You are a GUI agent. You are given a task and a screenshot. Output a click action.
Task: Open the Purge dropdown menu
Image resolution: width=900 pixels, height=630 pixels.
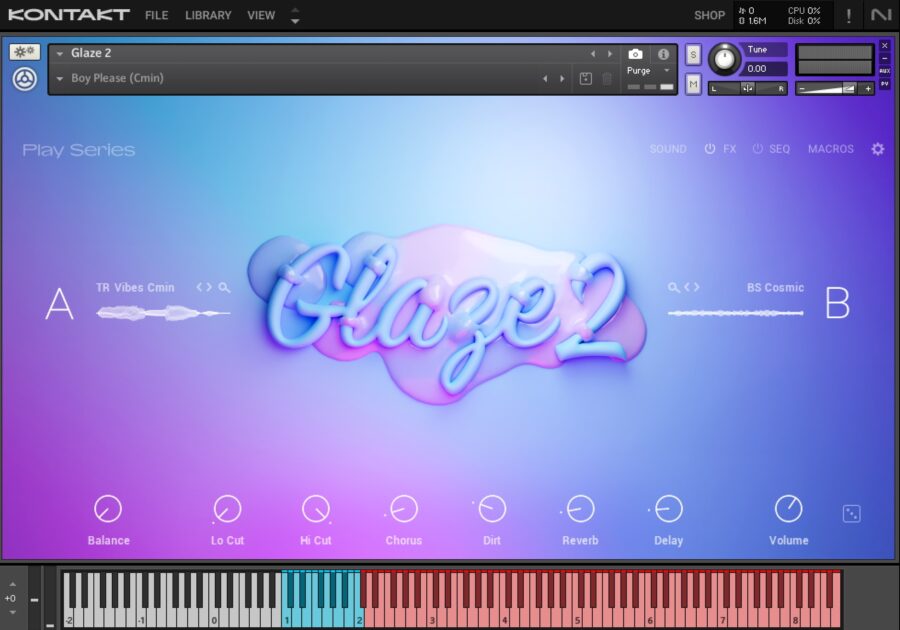point(666,71)
